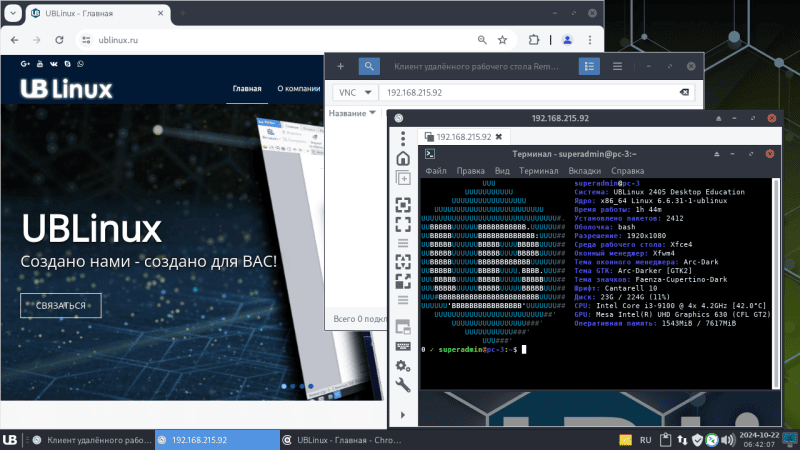Open network connections tray icon
Image resolution: width=800 pixels, height=450 pixels.
682,439
